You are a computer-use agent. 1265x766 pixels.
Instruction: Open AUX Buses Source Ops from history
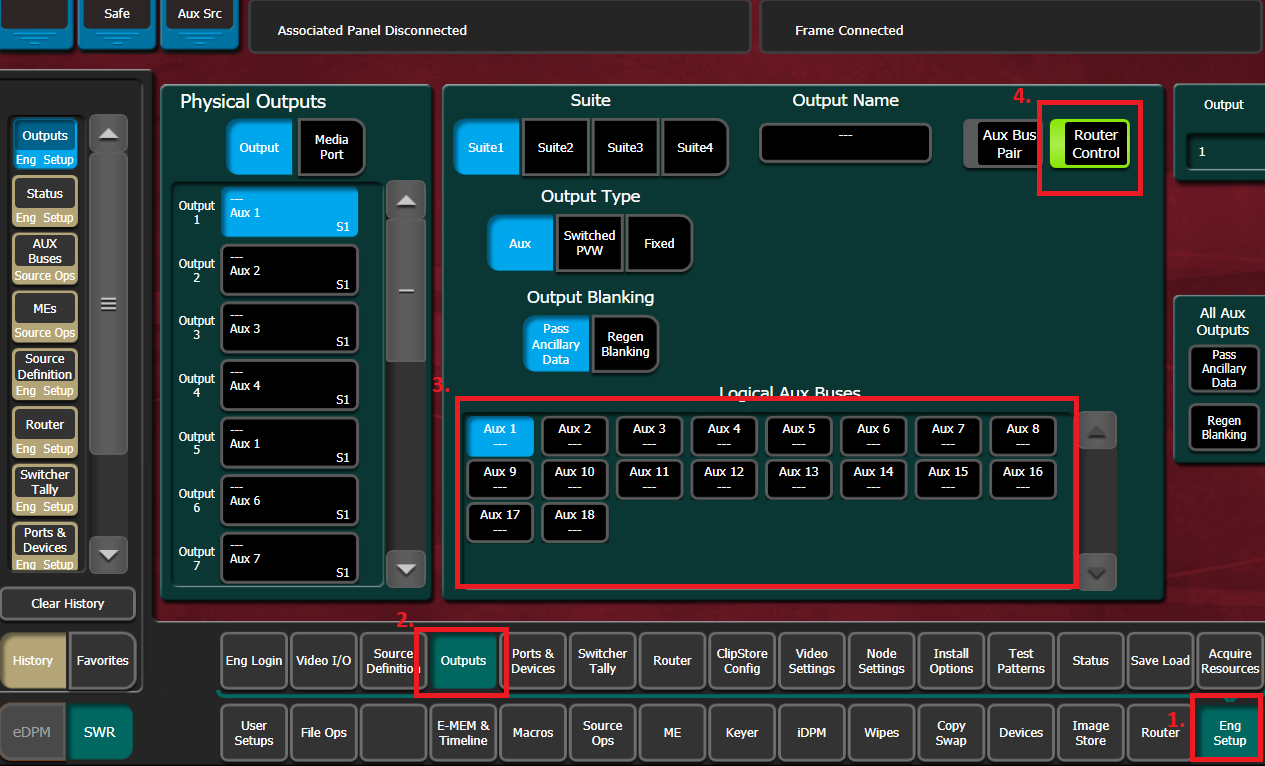(45, 259)
